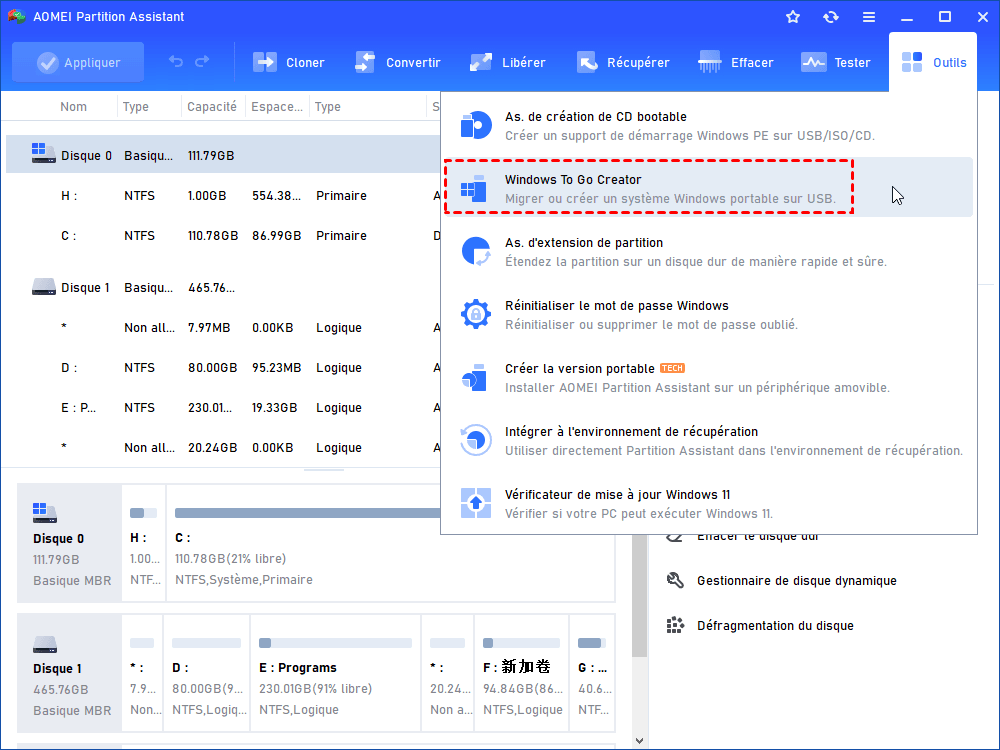Select As. de création de CD bootable
The width and height of the screenshot is (1000, 750).
tap(708, 126)
